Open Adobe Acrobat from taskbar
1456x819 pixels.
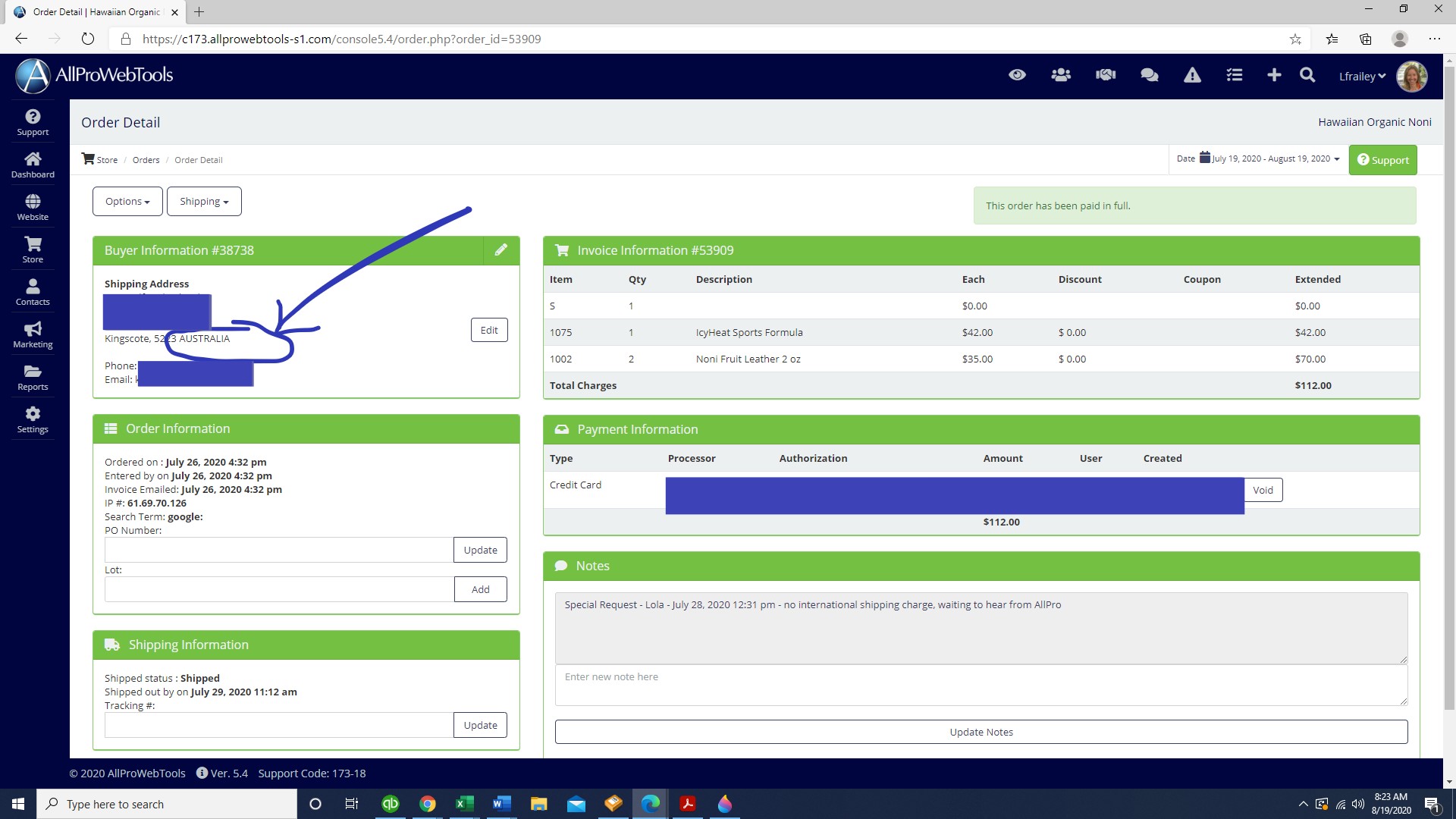[x=688, y=804]
